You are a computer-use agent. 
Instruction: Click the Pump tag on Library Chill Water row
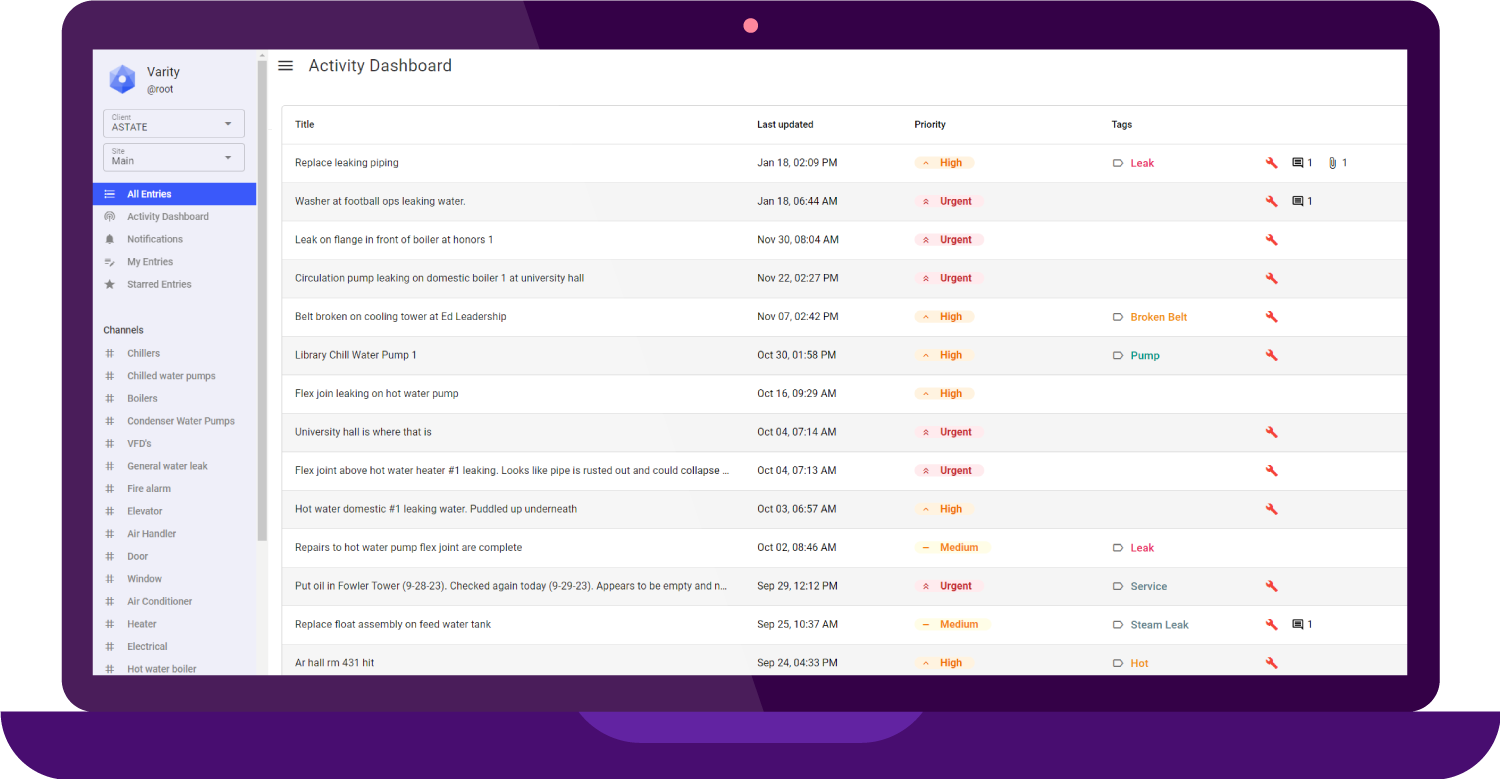(1145, 355)
